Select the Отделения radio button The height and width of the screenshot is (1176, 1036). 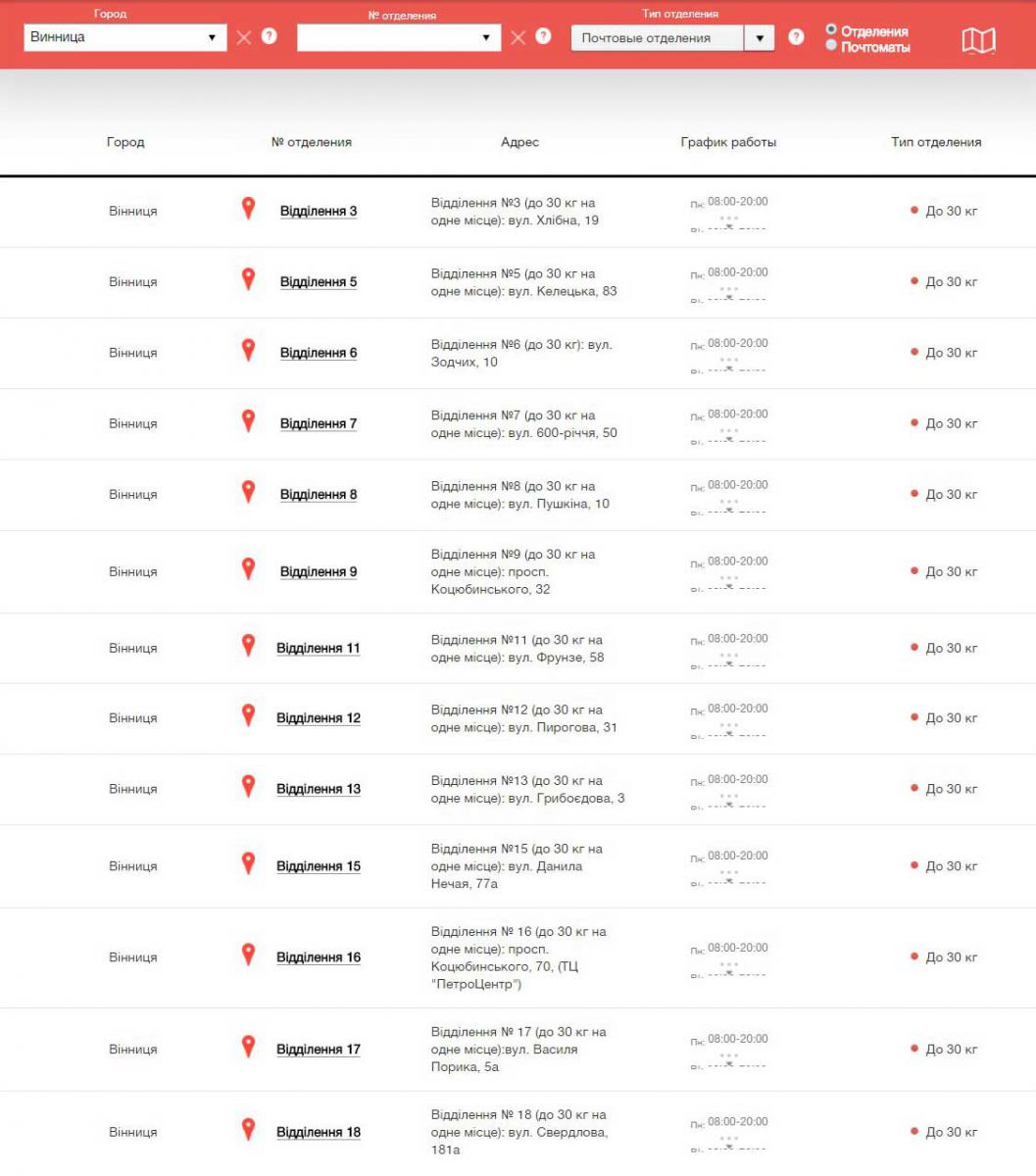pyautogui.click(x=831, y=29)
